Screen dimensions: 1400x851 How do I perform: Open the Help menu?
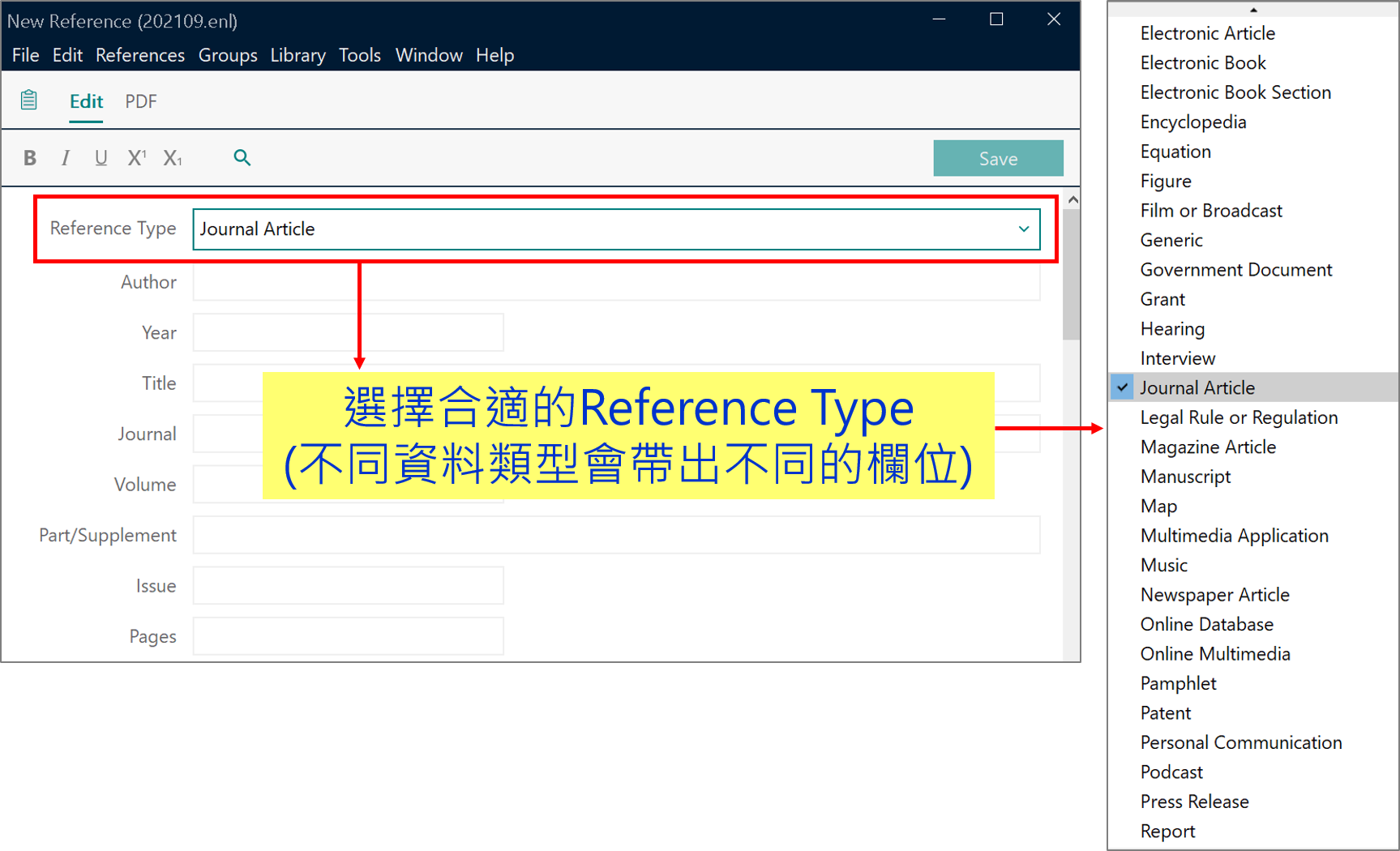pyautogui.click(x=494, y=55)
